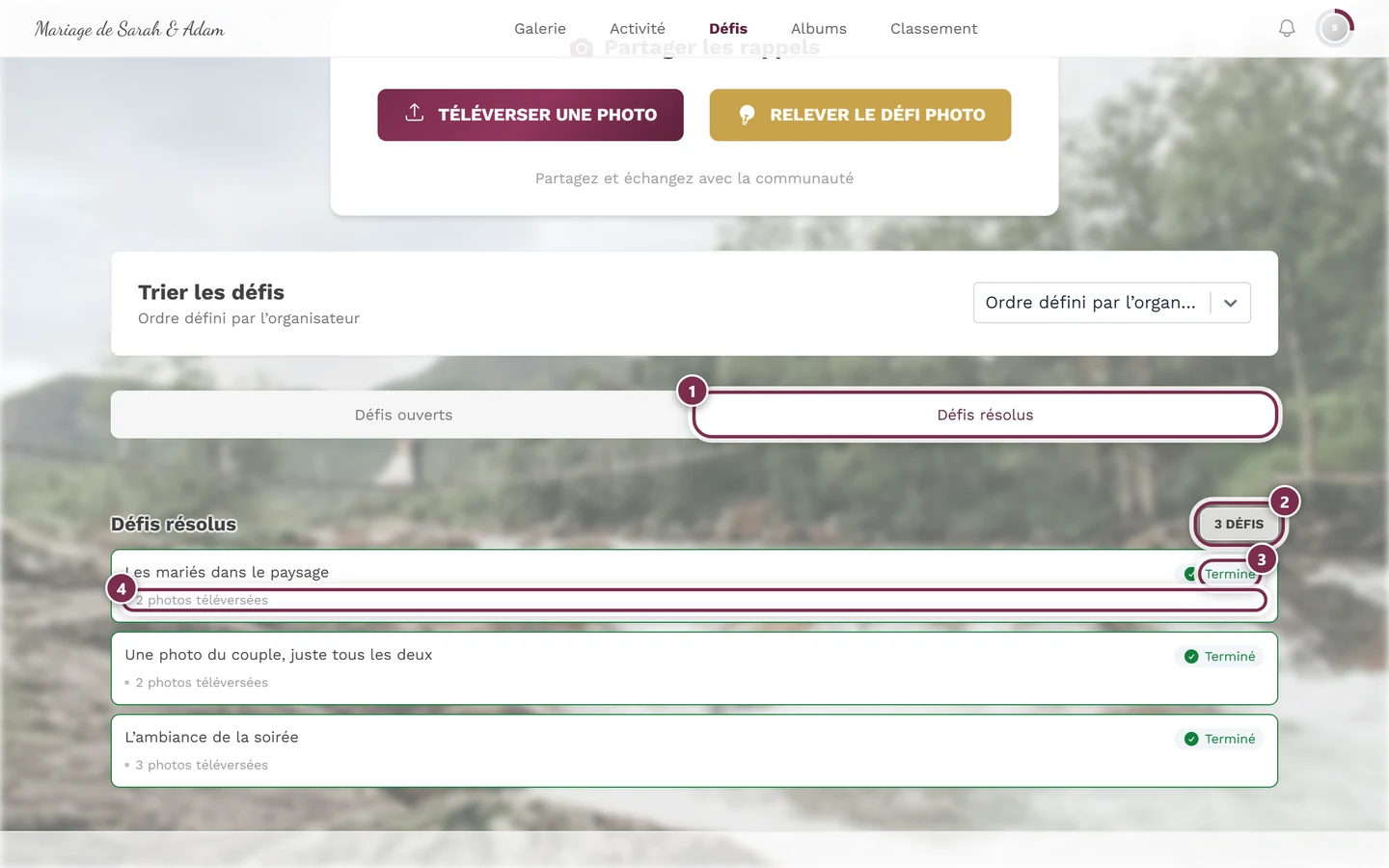Open the user profile avatar
The height and width of the screenshot is (868, 1389).
[x=1335, y=29]
